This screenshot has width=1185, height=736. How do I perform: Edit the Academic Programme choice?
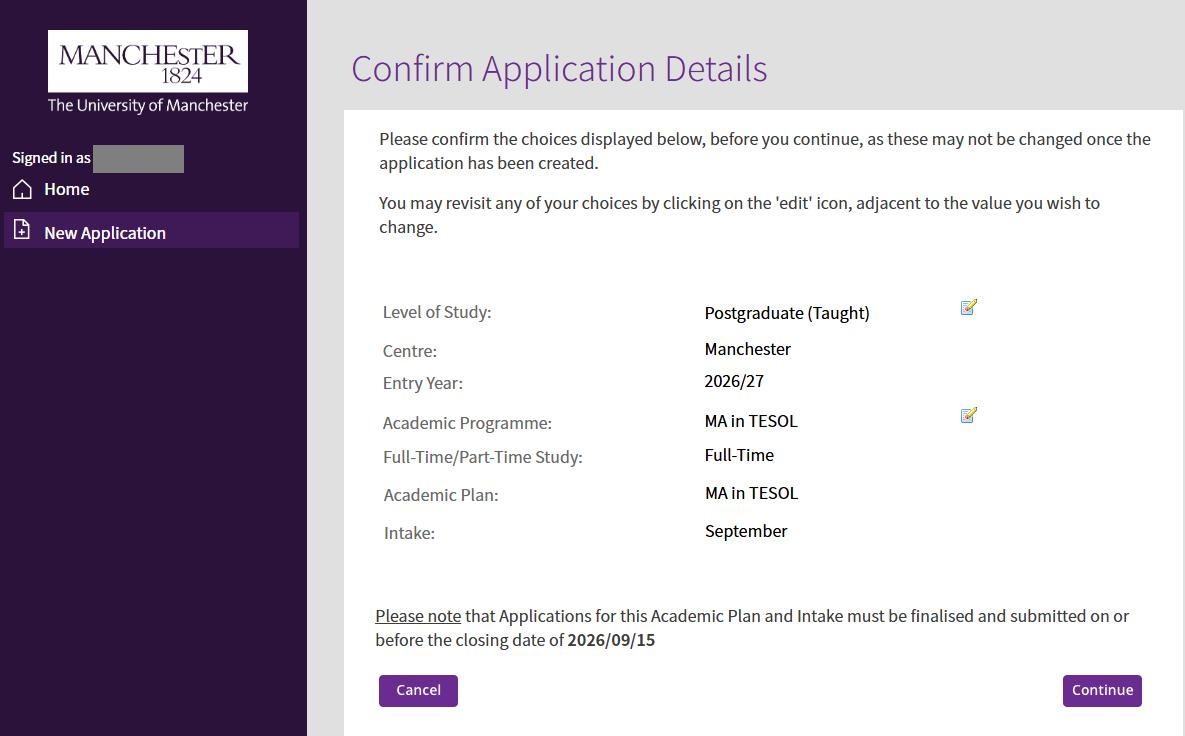point(968,415)
